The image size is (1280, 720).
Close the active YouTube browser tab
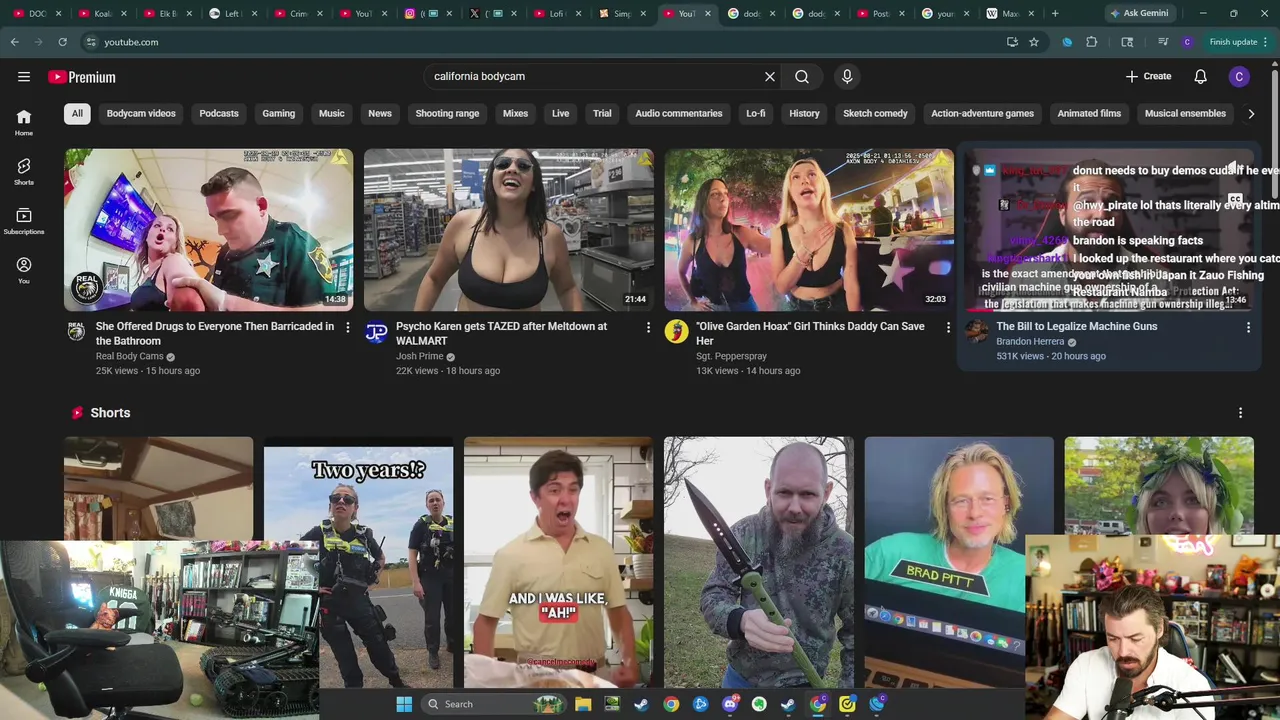pos(708,13)
